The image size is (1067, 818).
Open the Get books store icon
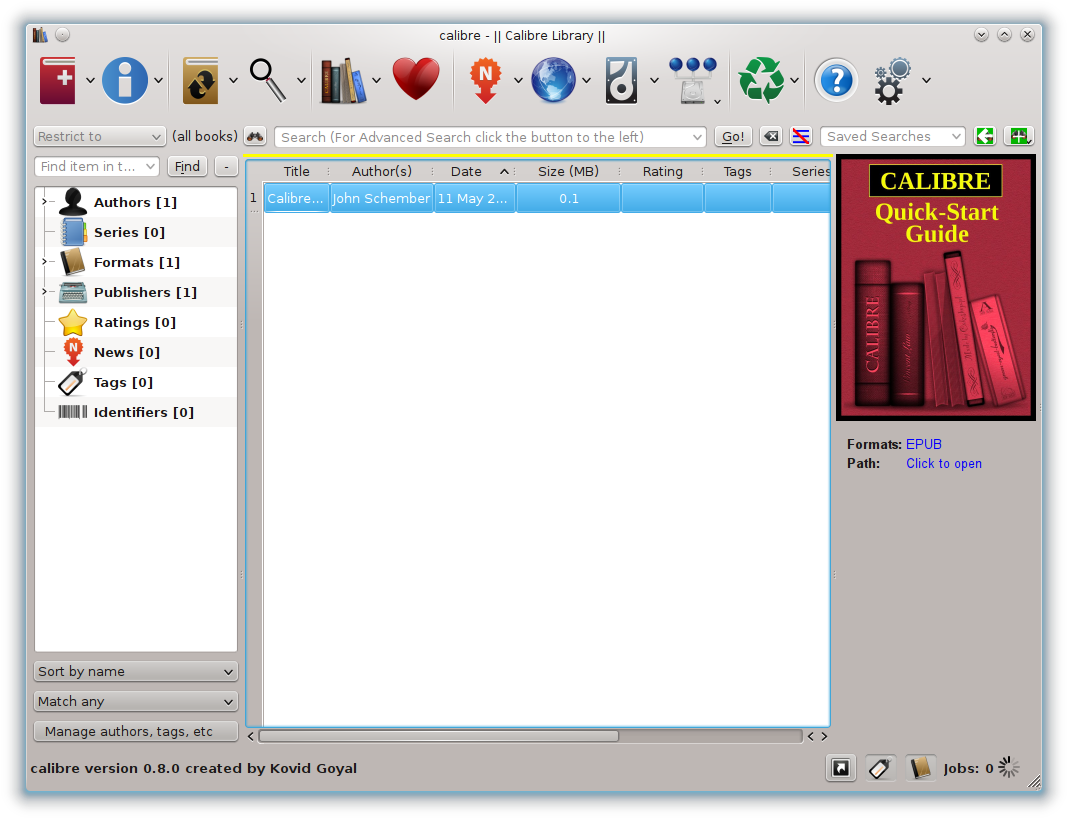[556, 80]
